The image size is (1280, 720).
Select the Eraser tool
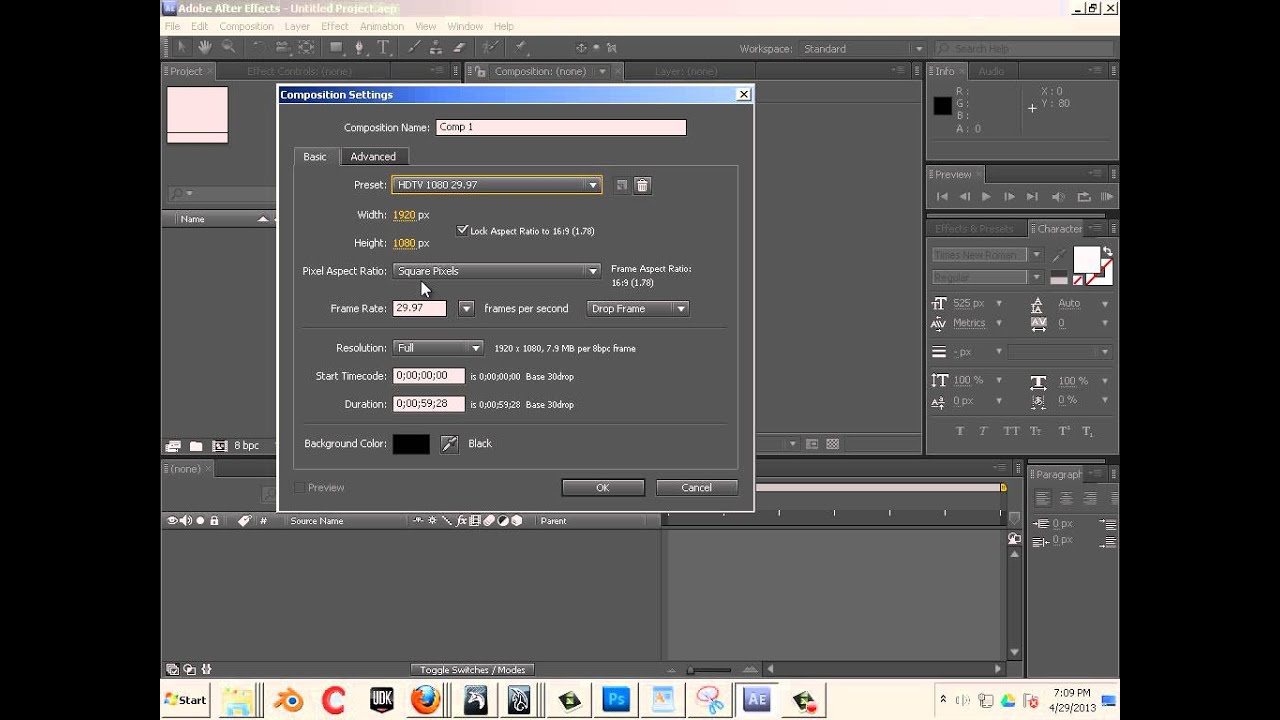[x=459, y=48]
